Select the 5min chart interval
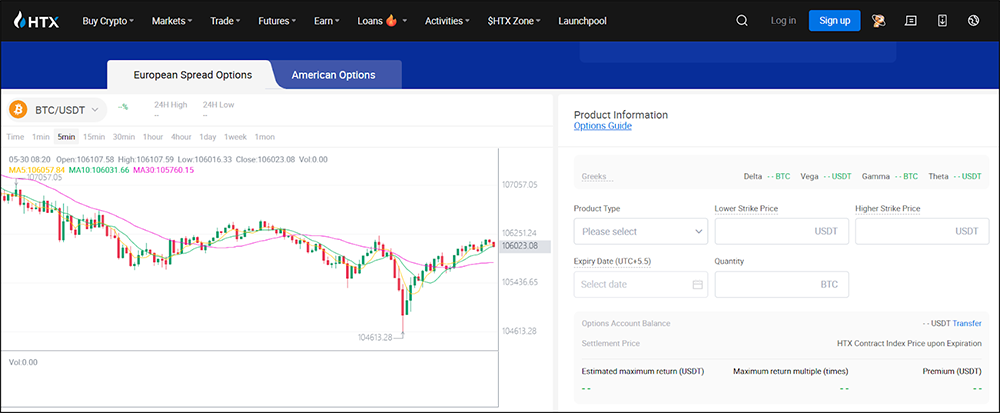The image size is (1000, 413). pos(66,136)
